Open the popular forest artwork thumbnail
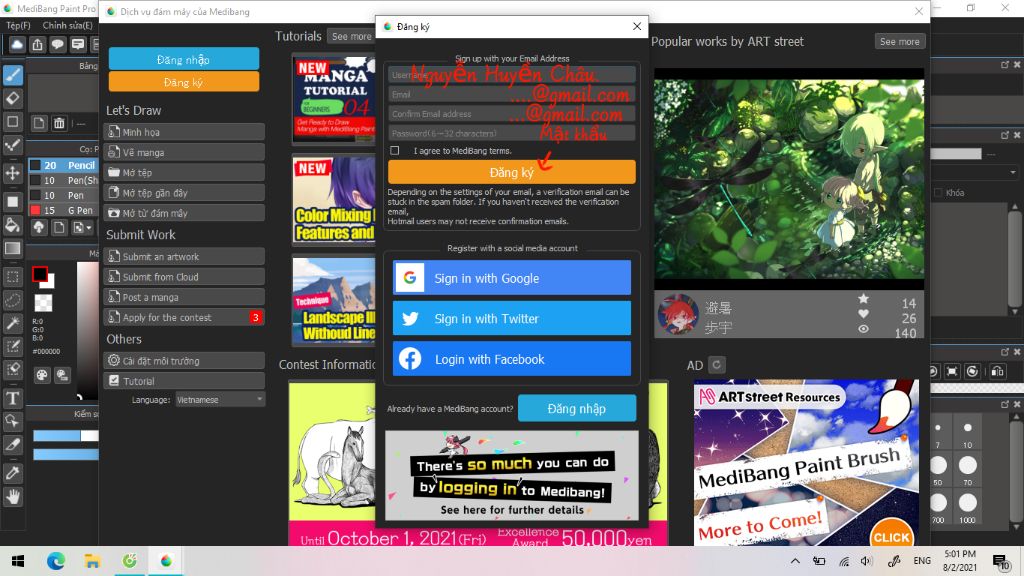This screenshot has height=576, width=1024. click(789, 179)
